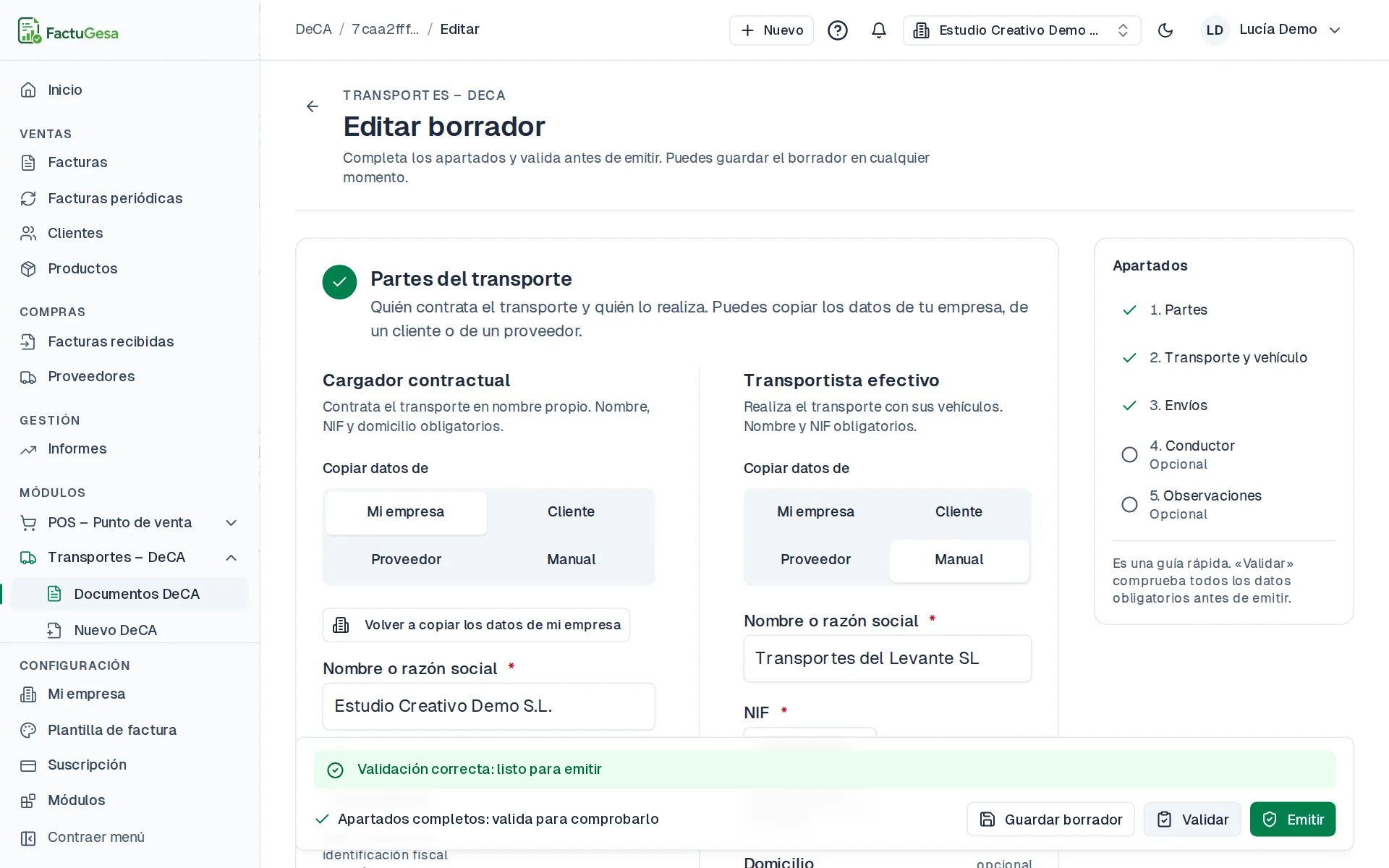Go back using the arrow beside Editar borrador
Screen dimensions: 1389x868
pos(313,106)
